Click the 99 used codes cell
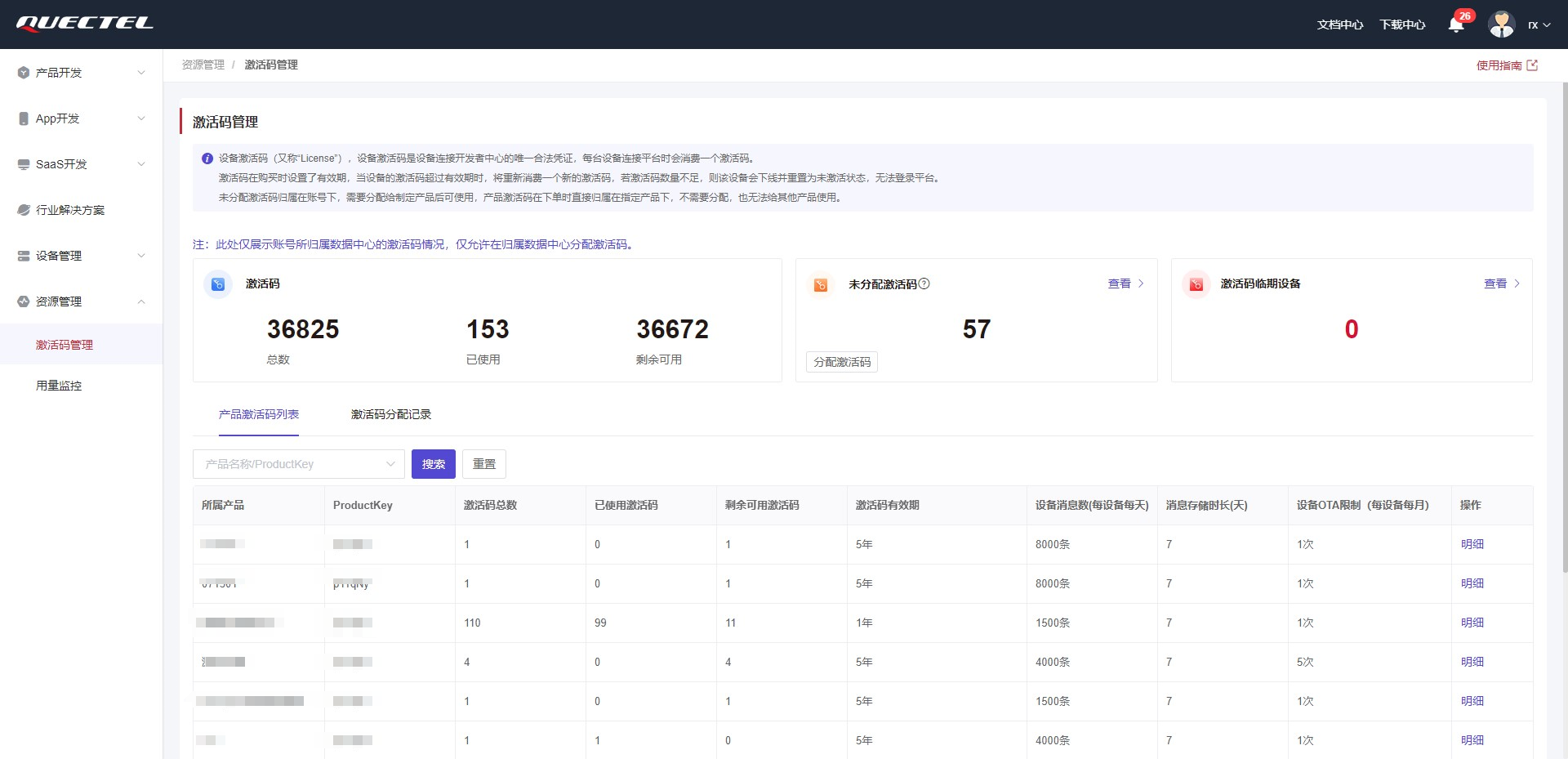The height and width of the screenshot is (759, 1568). tap(651, 623)
